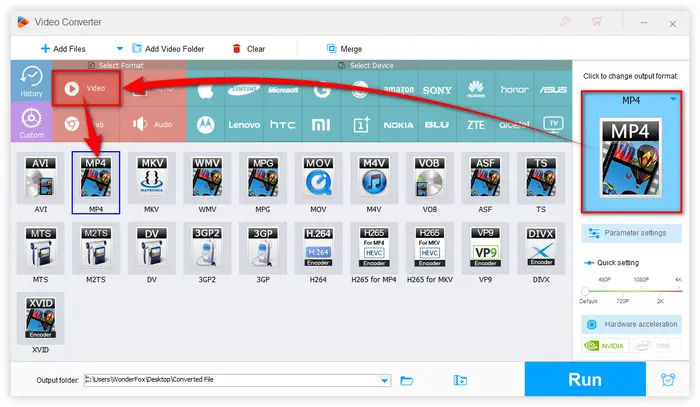Choose the Microsoft device brand

click(283, 90)
